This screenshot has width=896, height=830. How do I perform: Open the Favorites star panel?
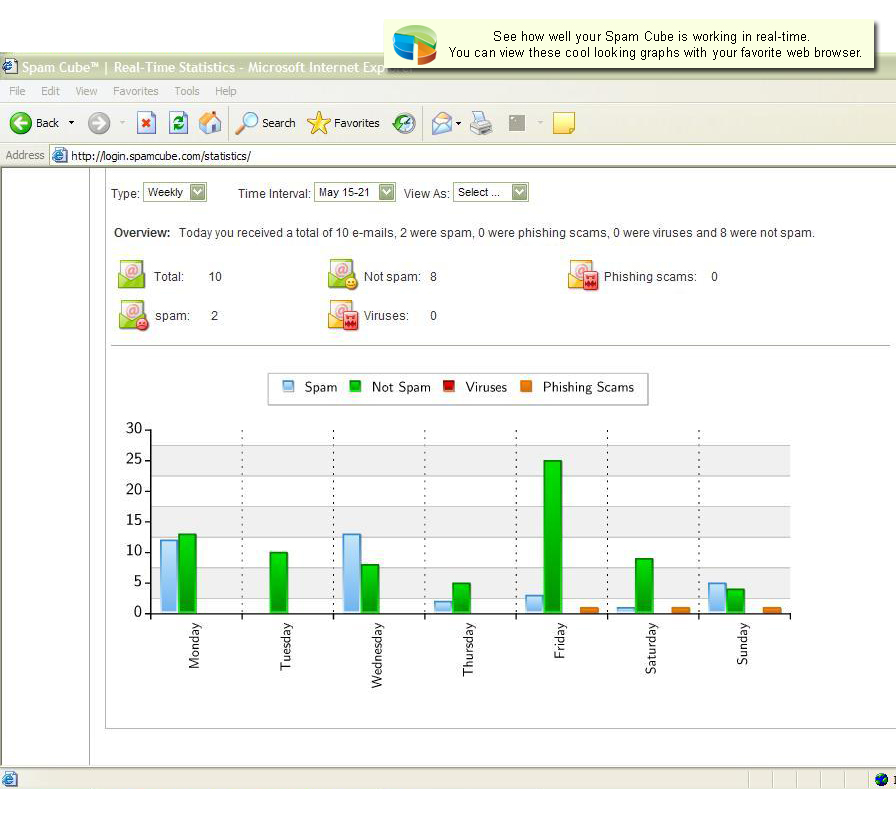pyautogui.click(x=322, y=122)
